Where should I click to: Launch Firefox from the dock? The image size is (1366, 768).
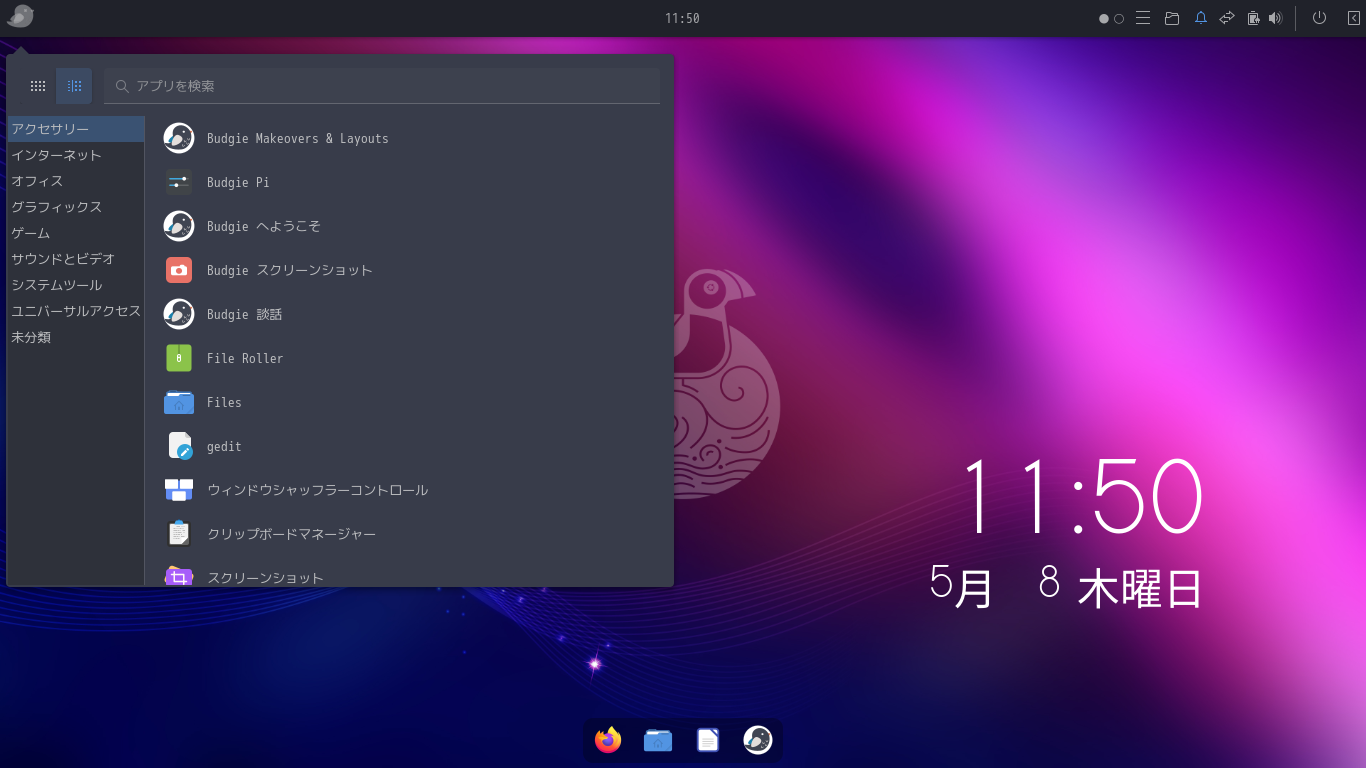click(608, 740)
